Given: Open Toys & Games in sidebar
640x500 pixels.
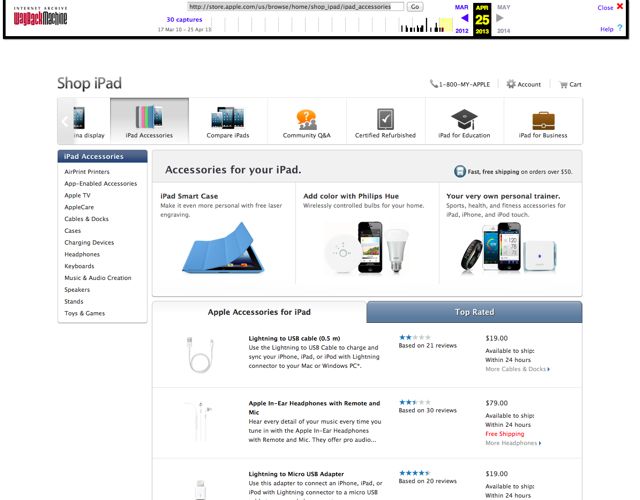Looking at the screenshot, I should pos(84,313).
